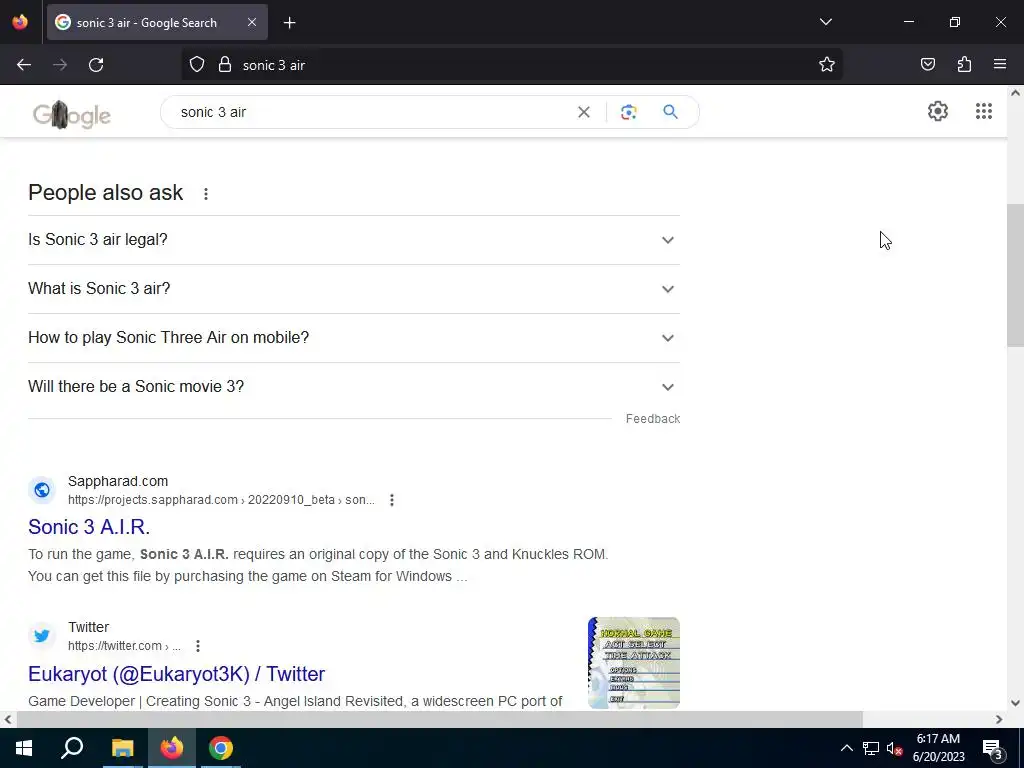This screenshot has height=768, width=1024.
Task: Click the scroll down arrow of the page
Action: [x=1015, y=703]
